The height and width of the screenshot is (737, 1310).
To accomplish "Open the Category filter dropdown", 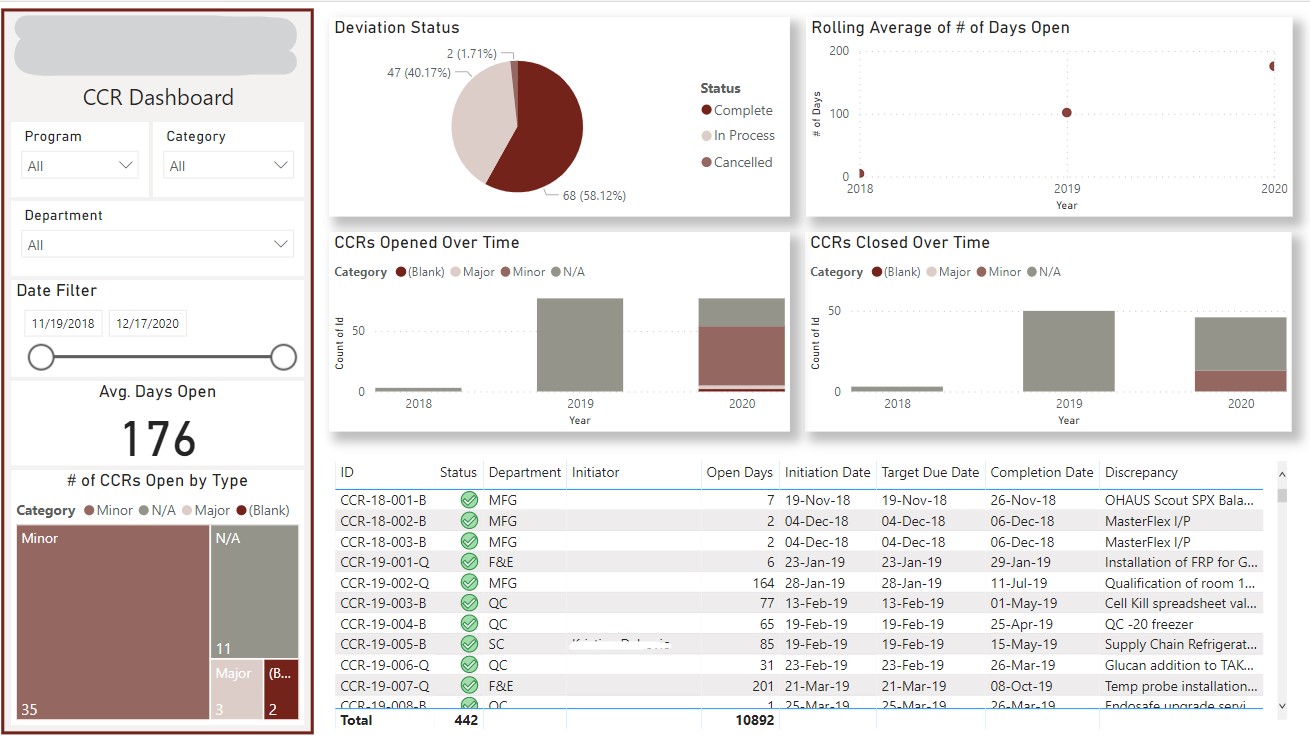I will point(229,165).
